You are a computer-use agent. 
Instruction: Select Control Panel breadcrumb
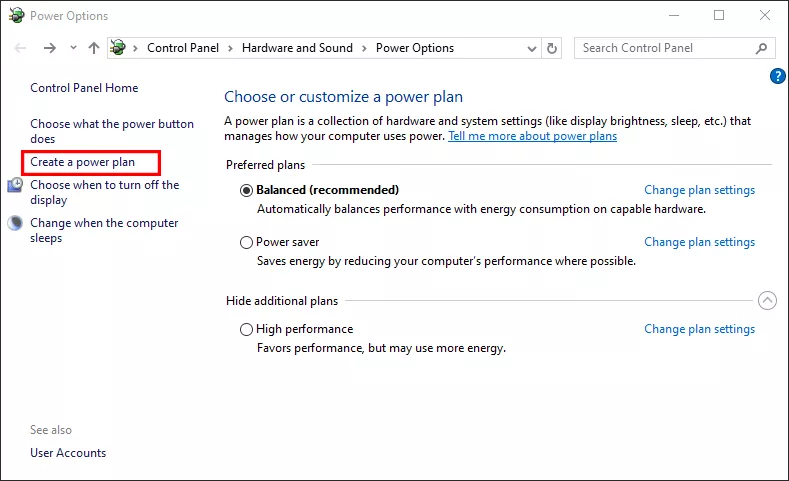point(183,48)
